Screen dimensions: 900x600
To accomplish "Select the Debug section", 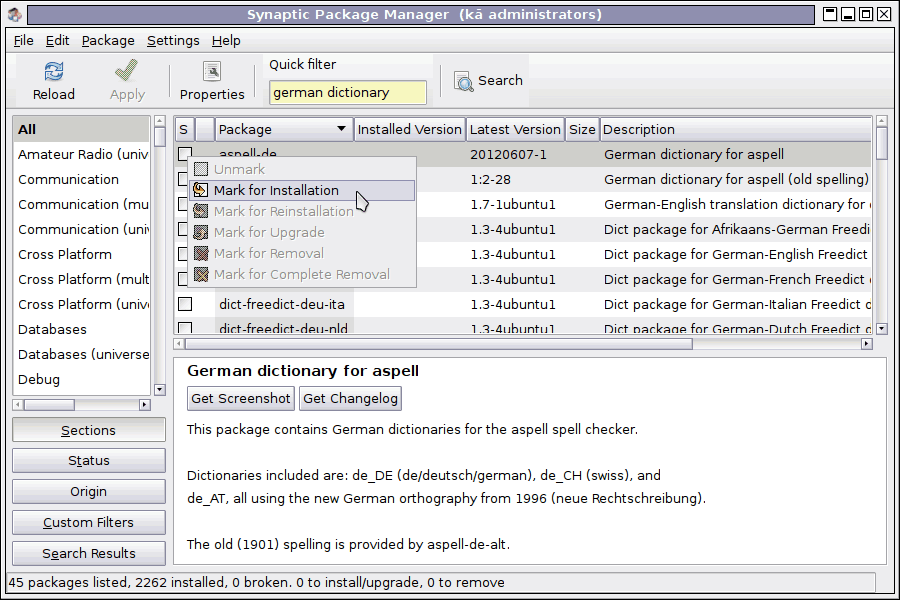I will click(x=81, y=380).
